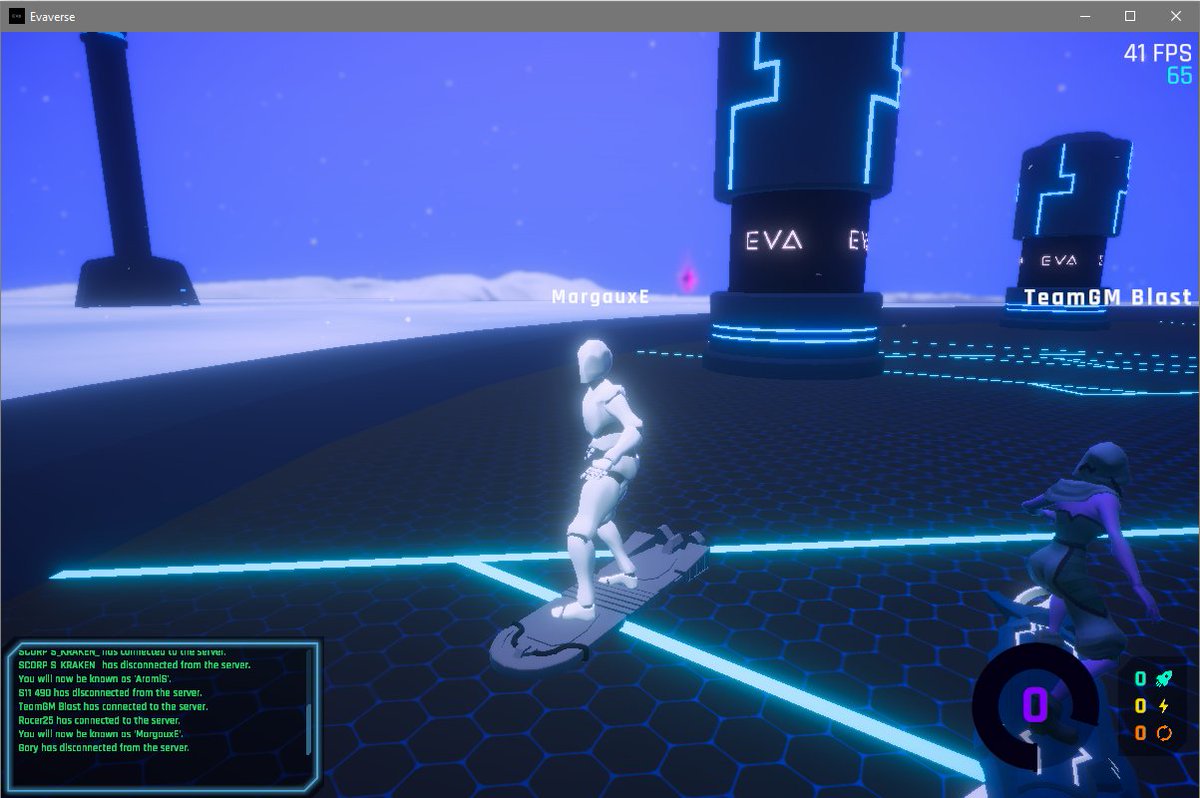Click the MargauxE player name tag
Viewport: 1200px width, 798px height.
[601, 296]
